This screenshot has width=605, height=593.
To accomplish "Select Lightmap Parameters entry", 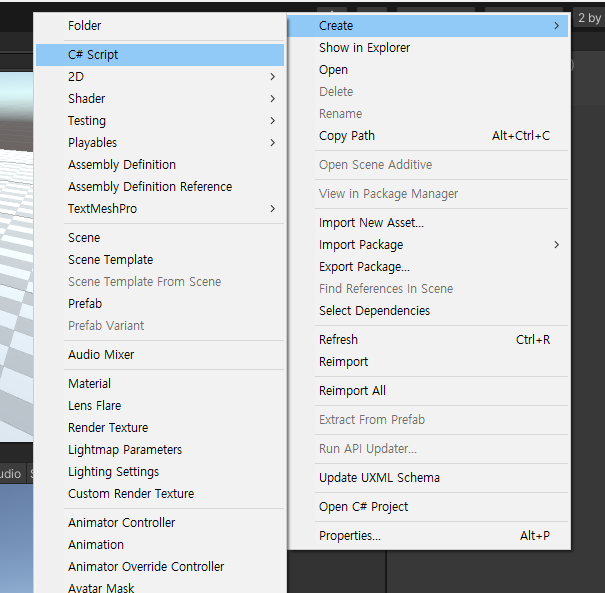I will tap(160, 449).
